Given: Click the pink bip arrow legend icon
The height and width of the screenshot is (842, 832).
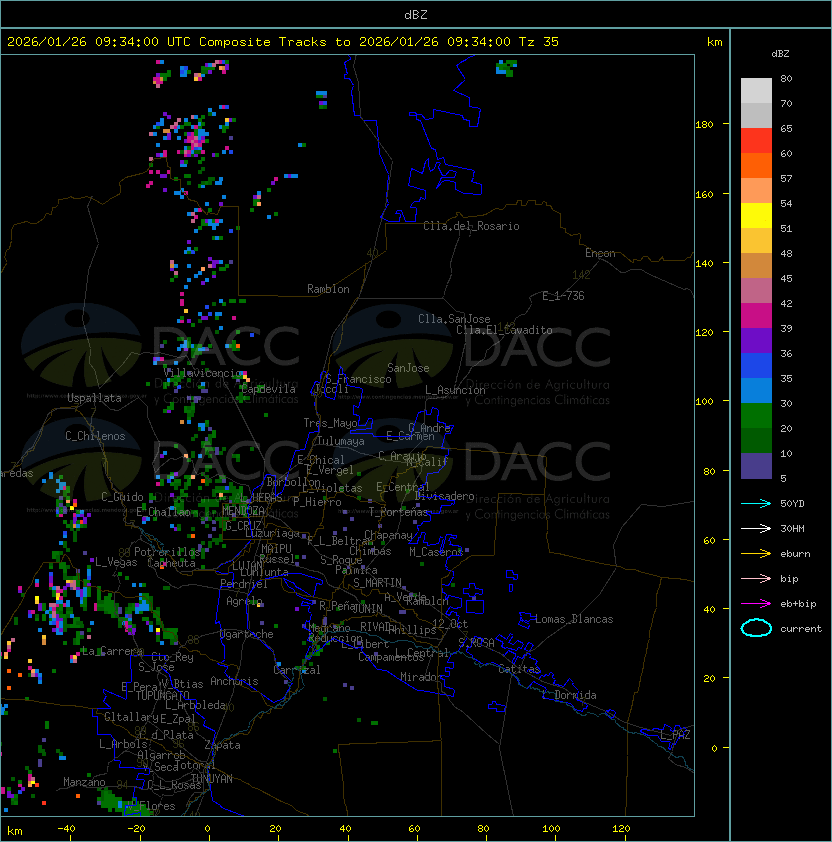Looking at the screenshot, I should (x=756, y=578).
